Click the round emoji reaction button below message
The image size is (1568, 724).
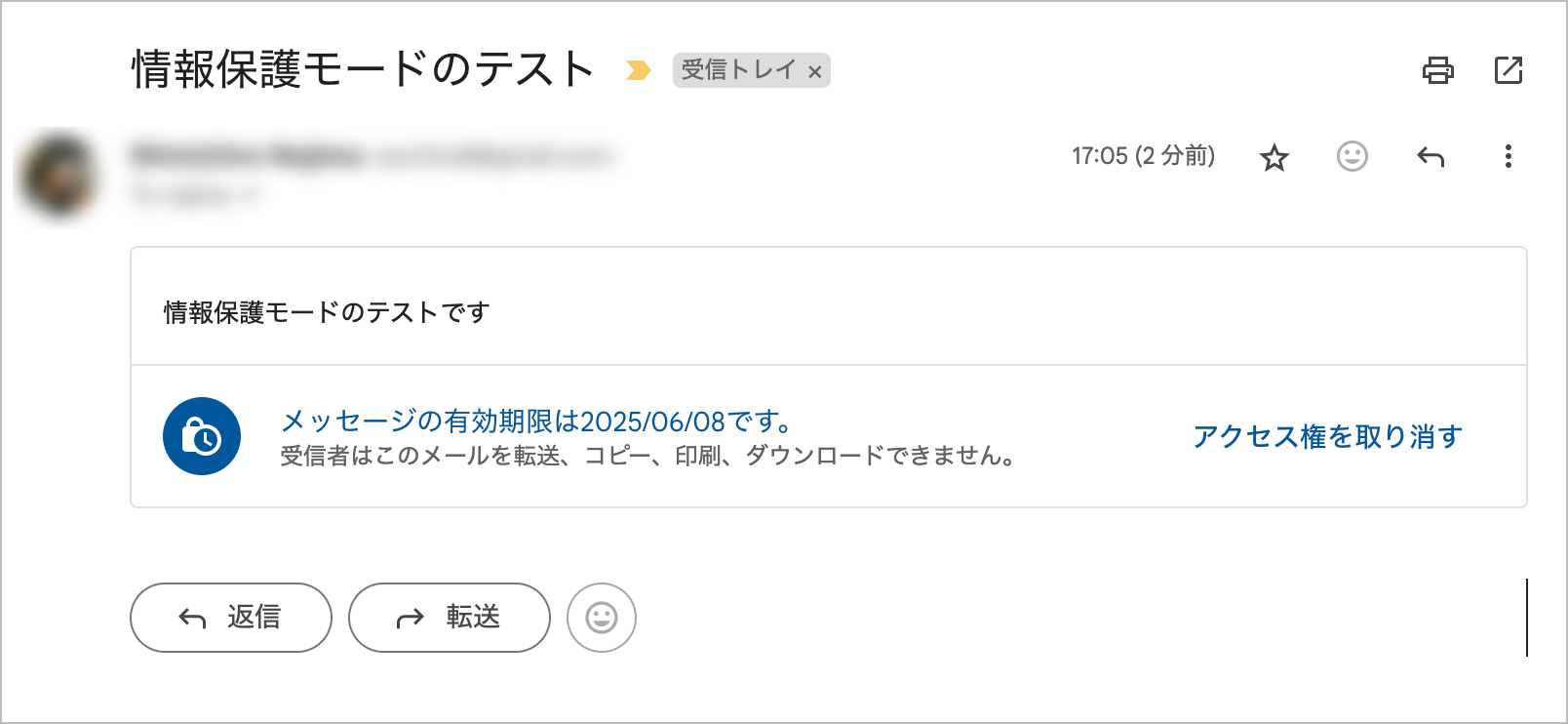(x=602, y=618)
